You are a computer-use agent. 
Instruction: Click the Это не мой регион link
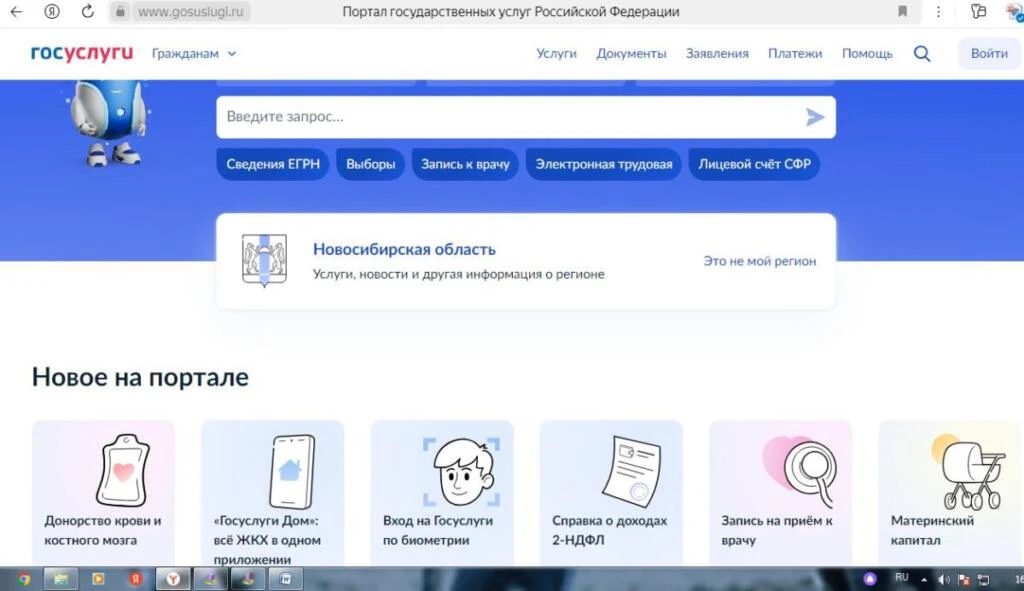click(x=760, y=261)
